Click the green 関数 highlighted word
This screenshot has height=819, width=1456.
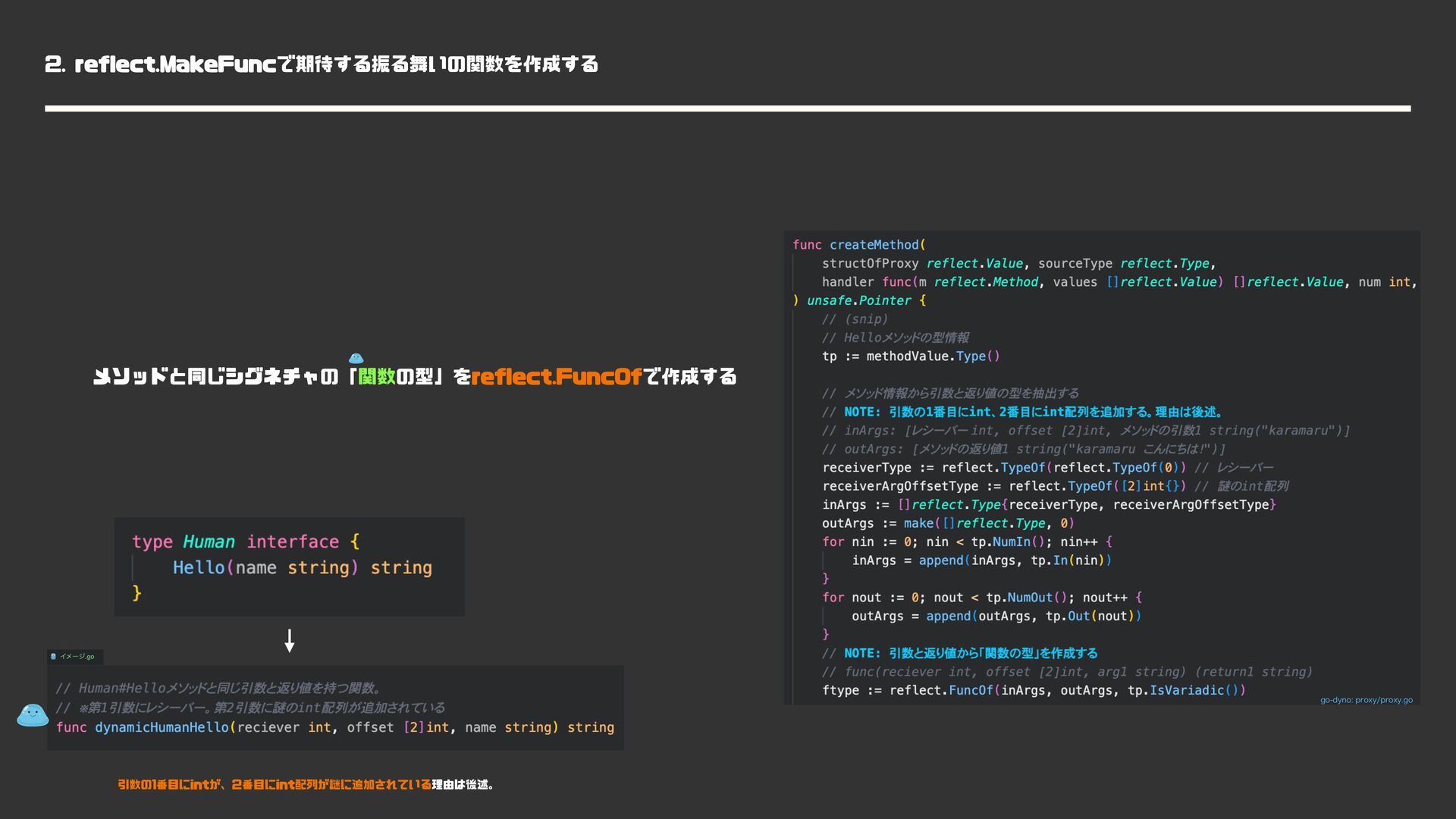click(x=377, y=377)
